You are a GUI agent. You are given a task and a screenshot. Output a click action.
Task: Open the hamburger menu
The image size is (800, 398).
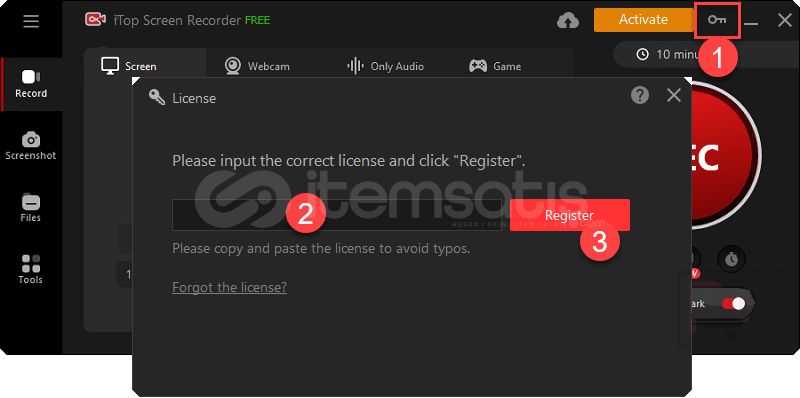point(31,21)
